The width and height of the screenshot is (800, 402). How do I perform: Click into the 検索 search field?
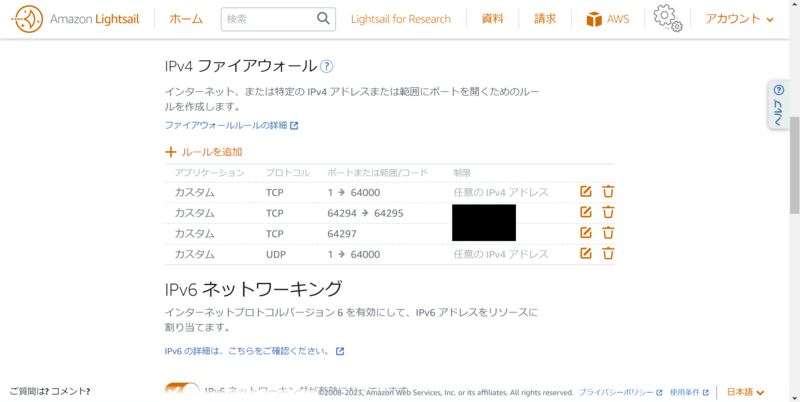click(269, 19)
